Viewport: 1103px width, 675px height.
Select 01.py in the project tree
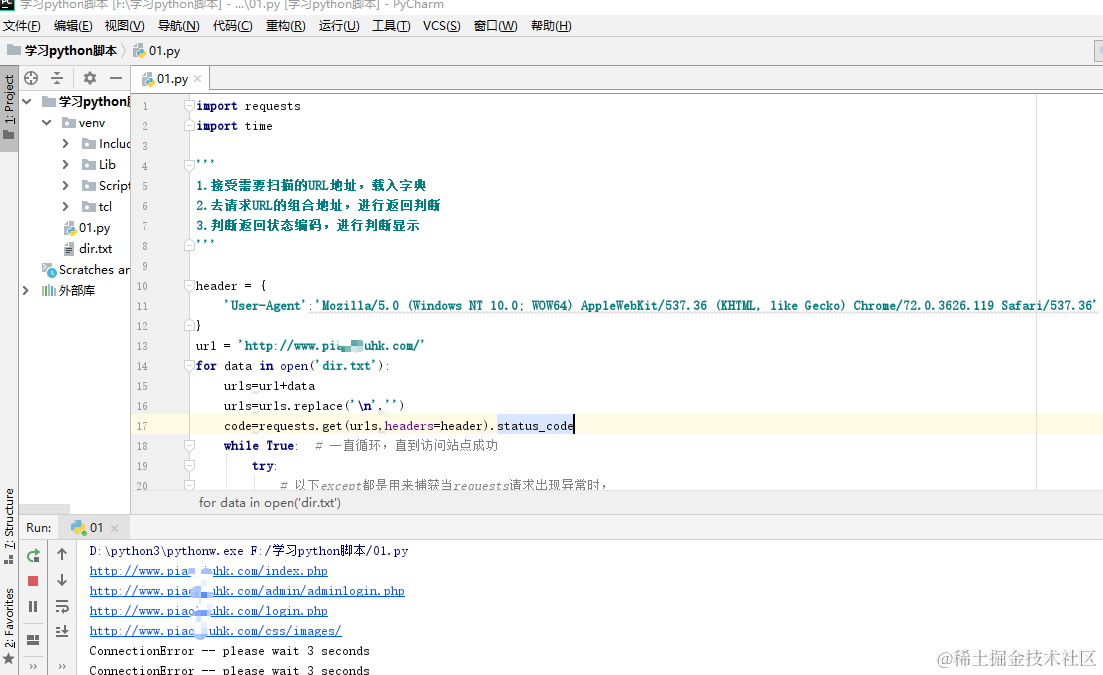coord(87,228)
